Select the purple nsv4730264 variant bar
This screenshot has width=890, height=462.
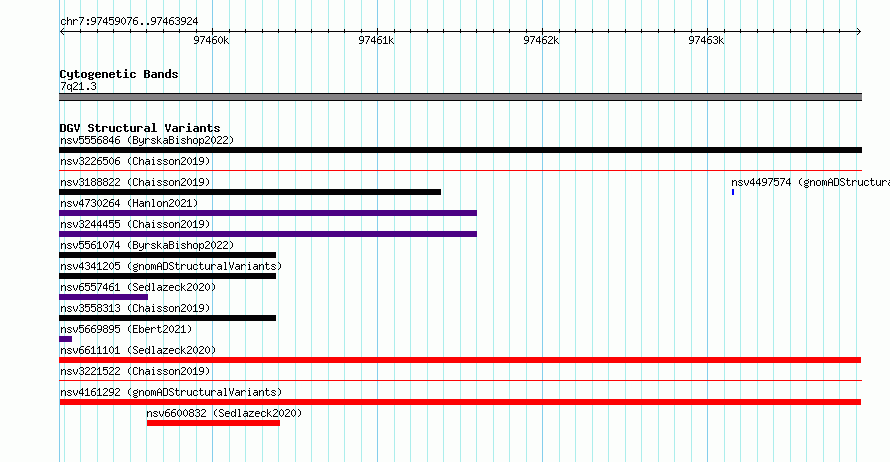[x=268, y=213]
